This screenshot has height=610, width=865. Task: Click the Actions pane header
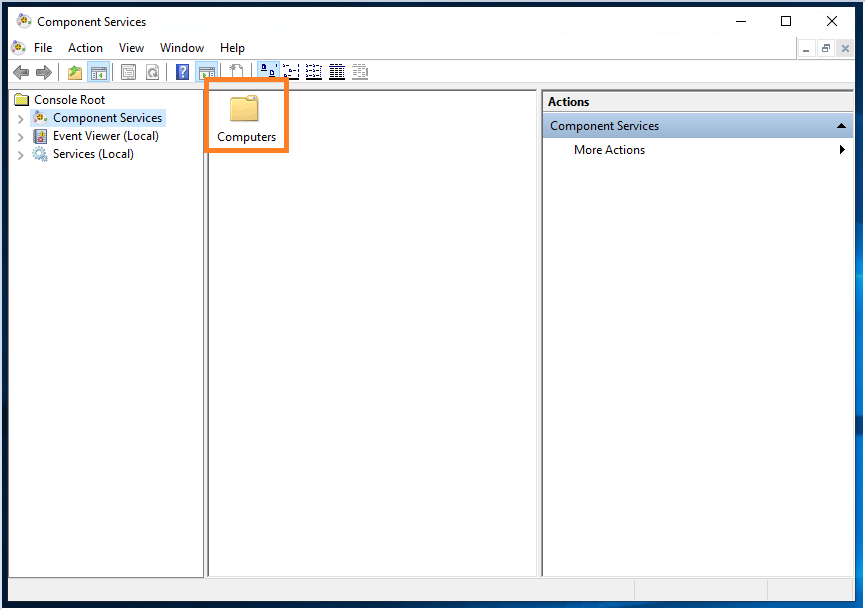pos(698,102)
